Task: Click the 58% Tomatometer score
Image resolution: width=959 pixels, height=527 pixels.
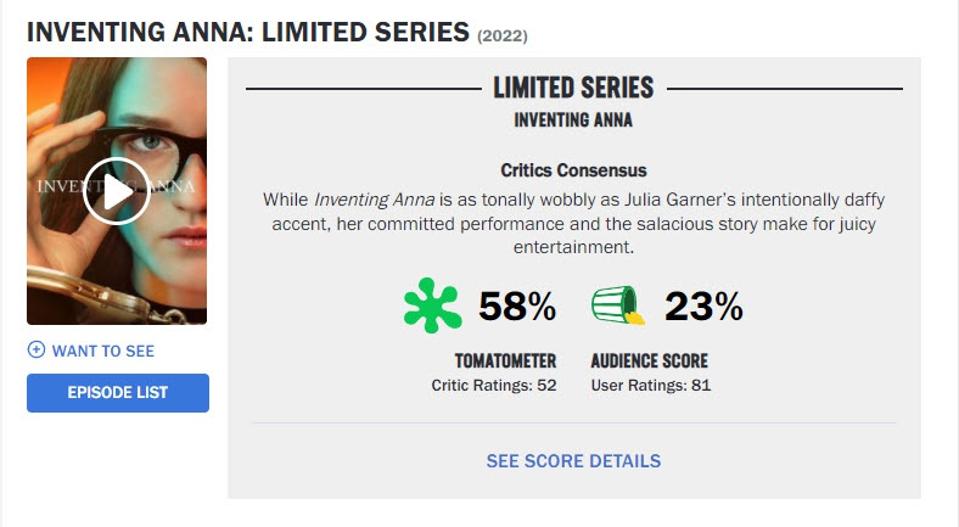Action: pyautogui.click(x=517, y=307)
